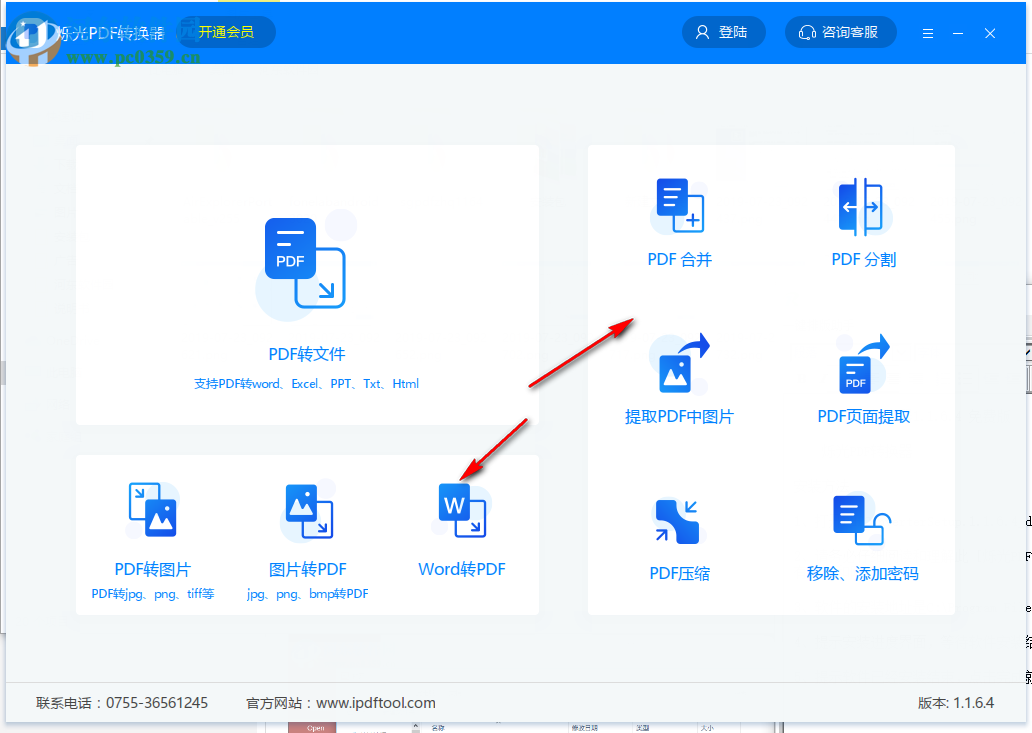
Task: Open the PDF分割 (PDF Split) tool
Action: (862, 220)
